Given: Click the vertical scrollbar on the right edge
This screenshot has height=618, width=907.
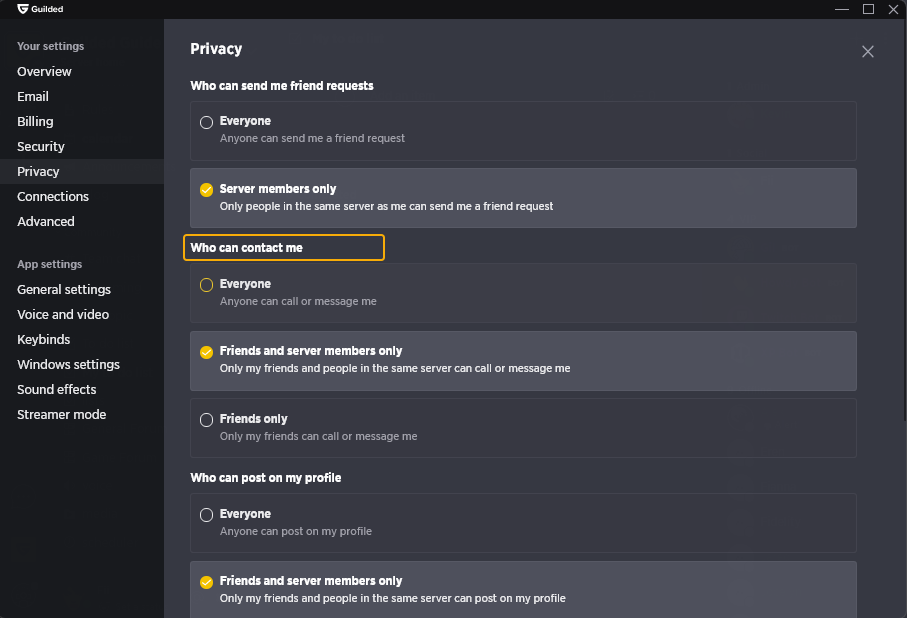Looking at the screenshot, I should 904,220.
